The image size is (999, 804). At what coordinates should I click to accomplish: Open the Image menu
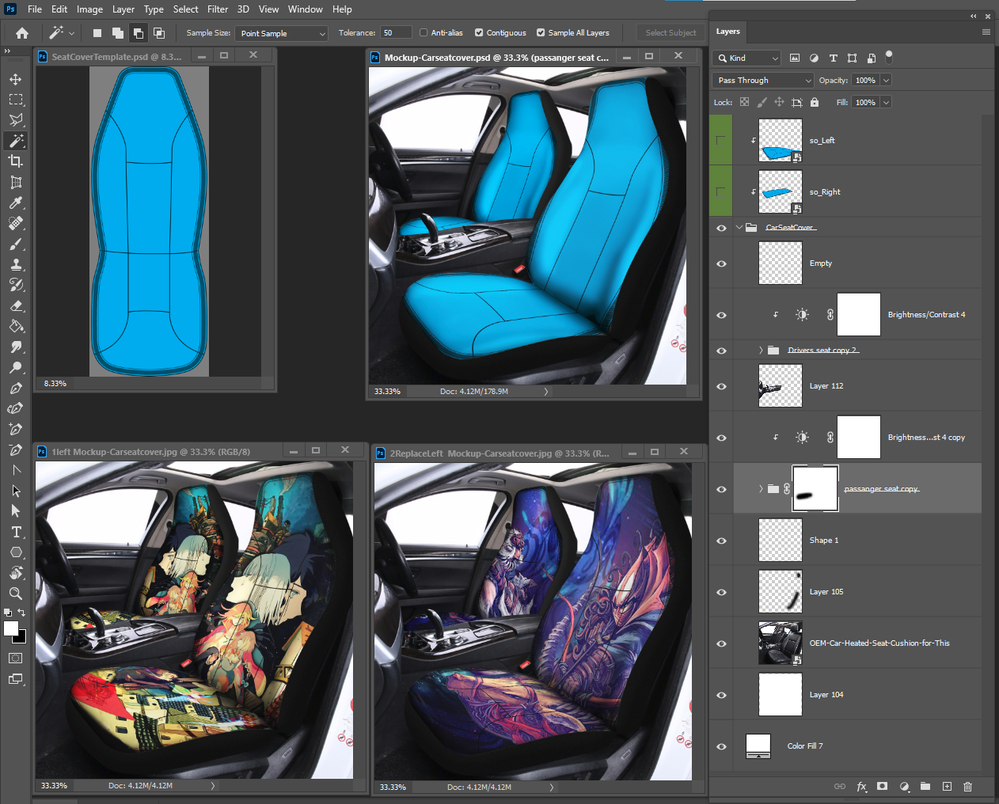89,10
